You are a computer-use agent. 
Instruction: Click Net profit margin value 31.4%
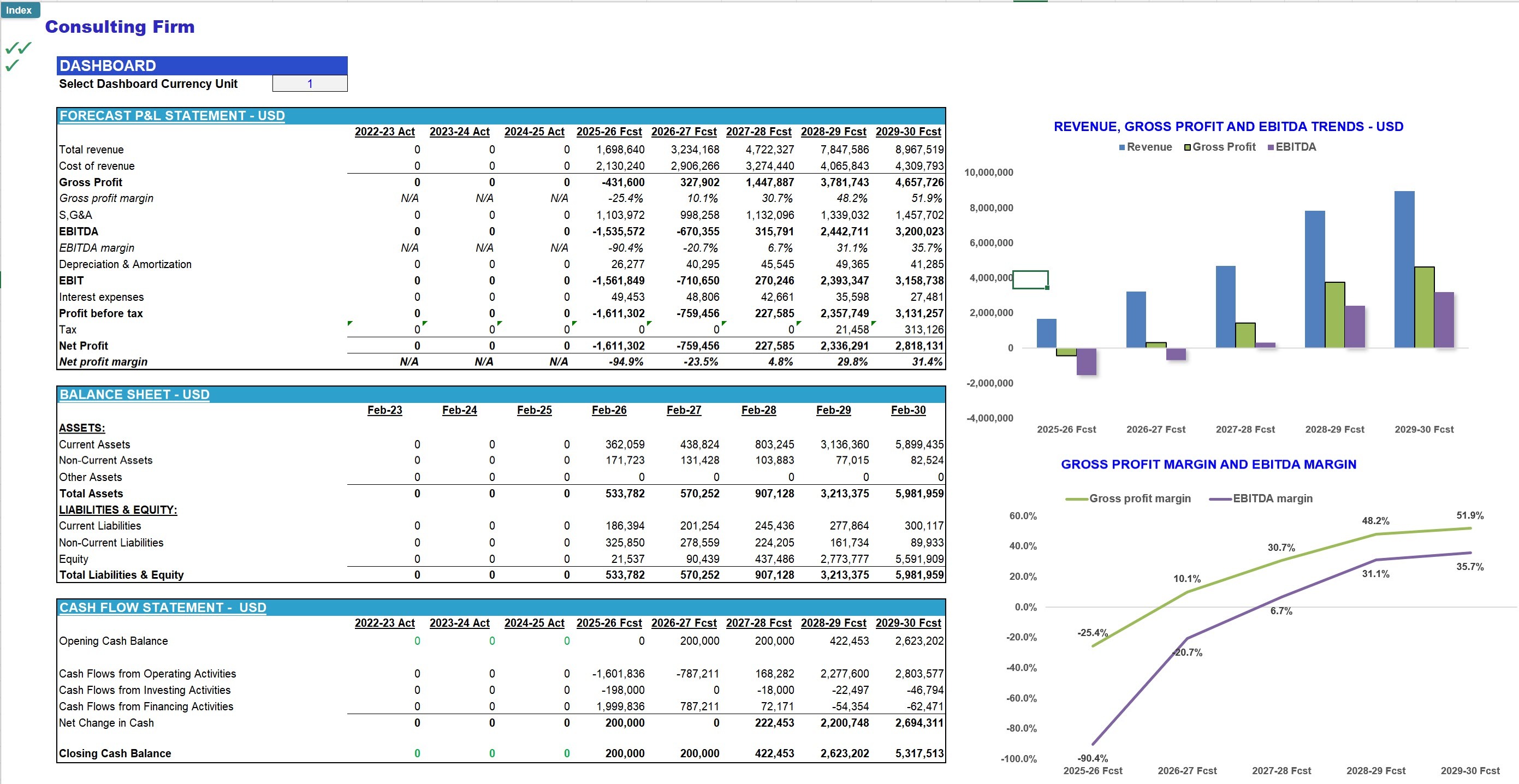927,362
